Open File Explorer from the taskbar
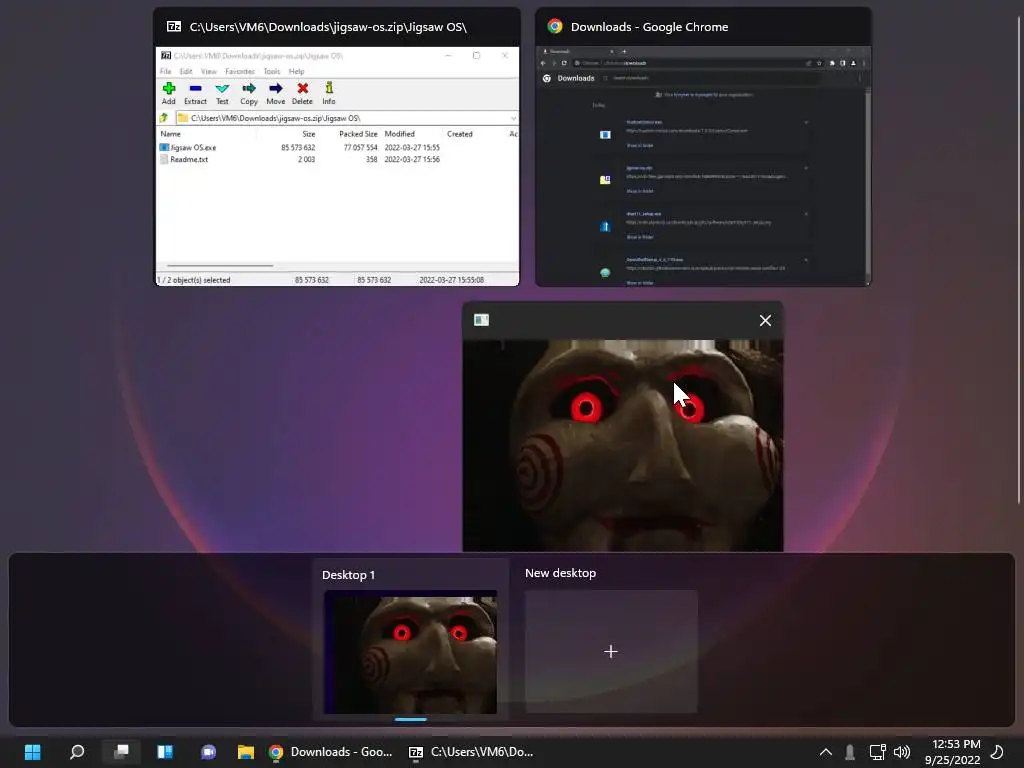The height and width of the screenshot is (768, 1024). (246, 752)
